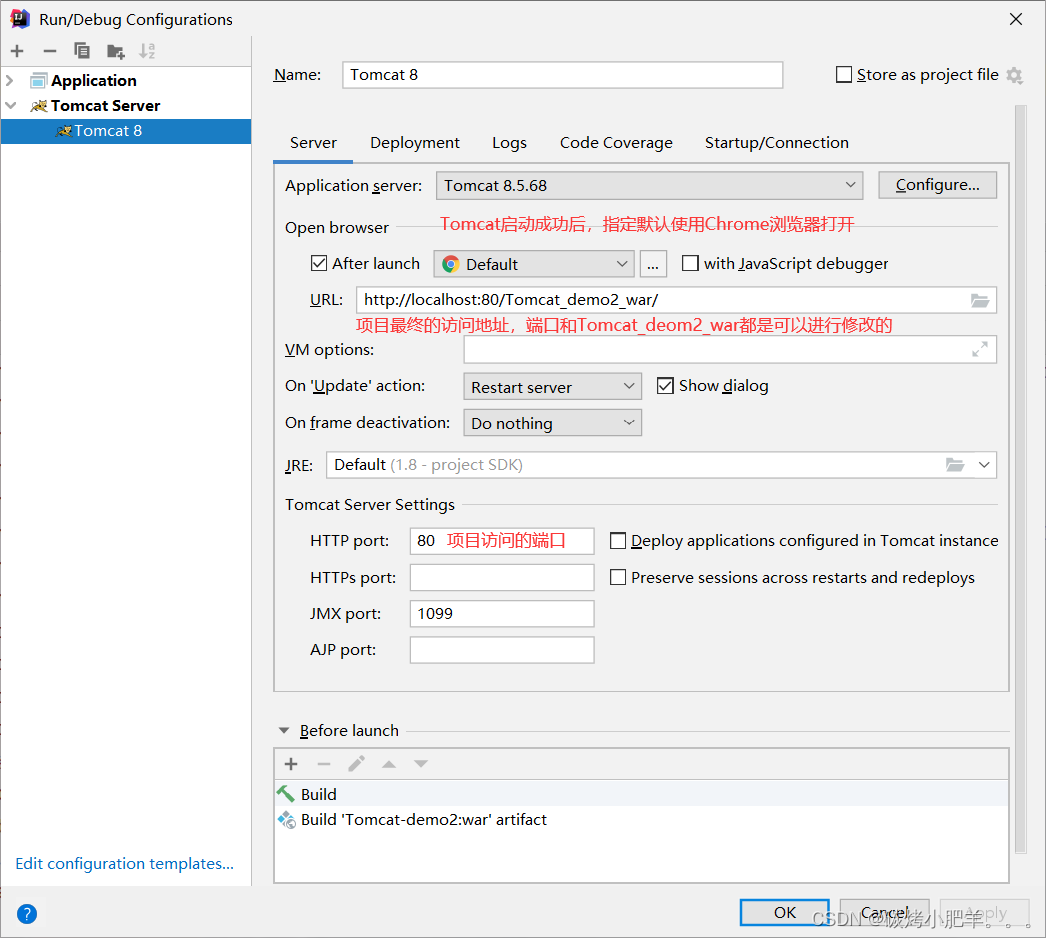Click the vertical scrollbar on the right
This screenshot has height=938, width=1046.
[x=1020, y=478]
